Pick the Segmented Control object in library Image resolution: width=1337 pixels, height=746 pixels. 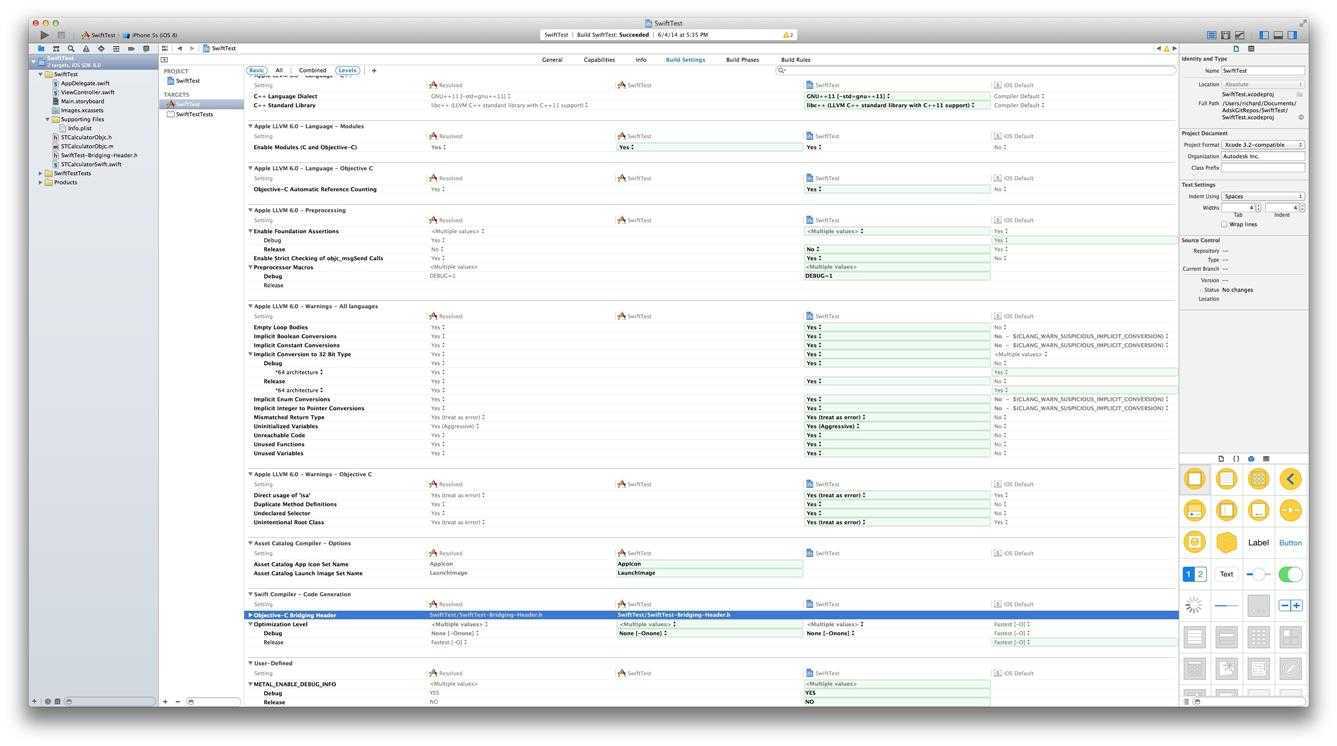(1195, 574)
